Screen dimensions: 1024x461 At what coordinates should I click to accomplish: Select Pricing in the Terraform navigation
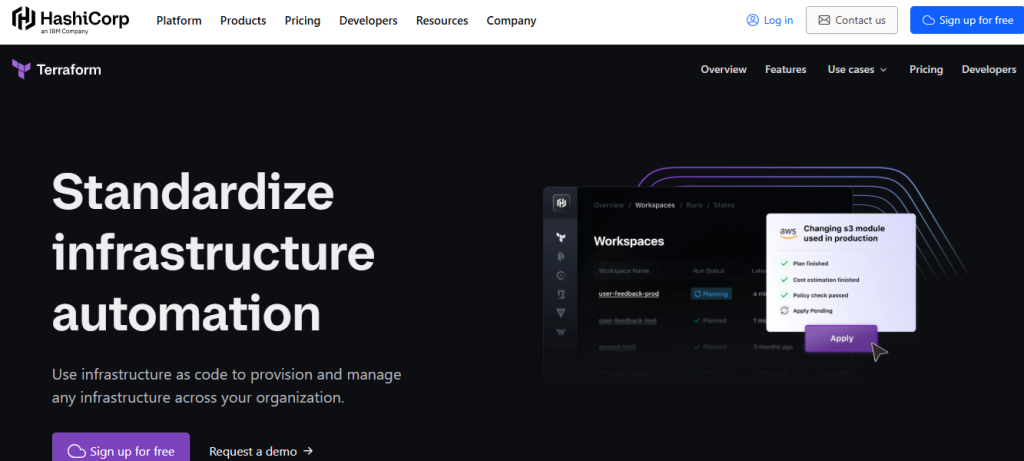(926, 69)
